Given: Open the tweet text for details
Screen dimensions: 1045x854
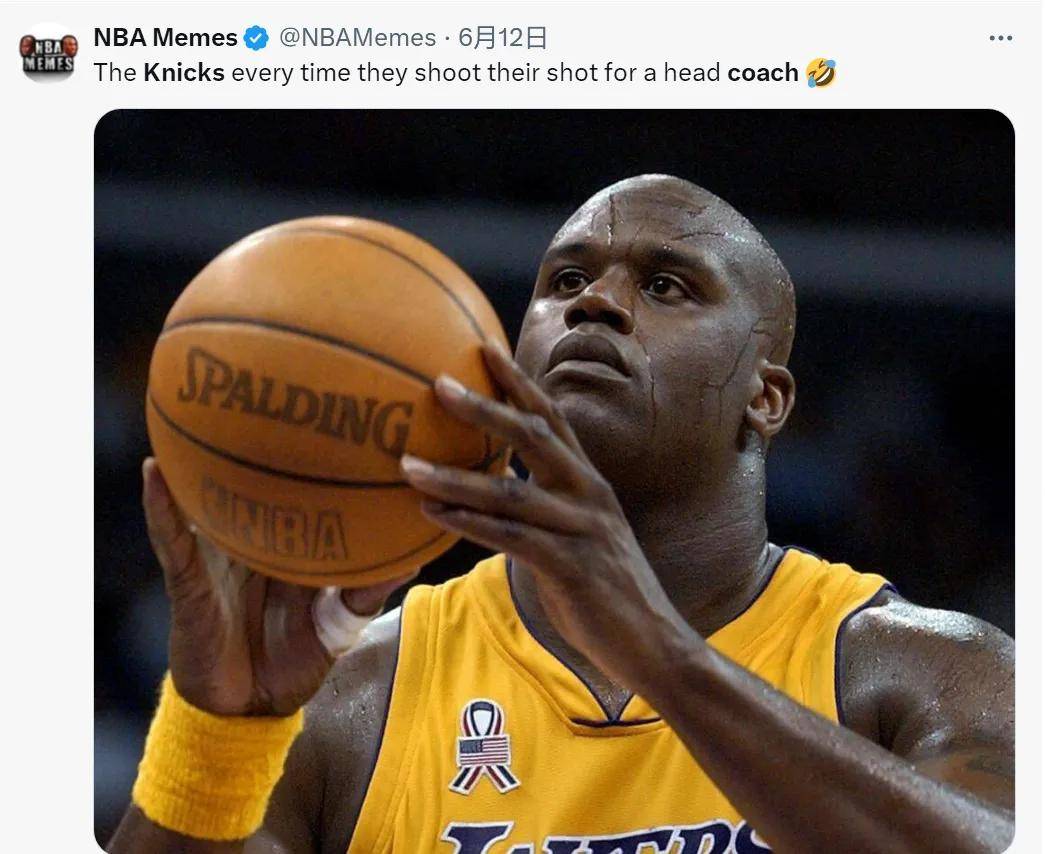Looking at the screenshot, I should click(465, 73).
